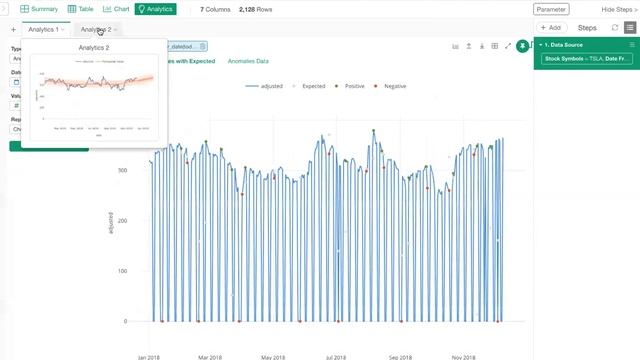Select the Analytics view button
Screen dimensions: 640x360
pyautogui.click(x=156, y=9)
